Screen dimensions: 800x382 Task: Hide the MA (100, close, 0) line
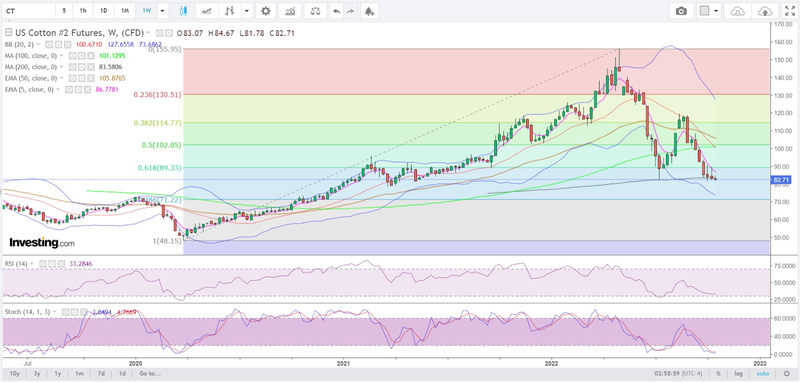72,56
